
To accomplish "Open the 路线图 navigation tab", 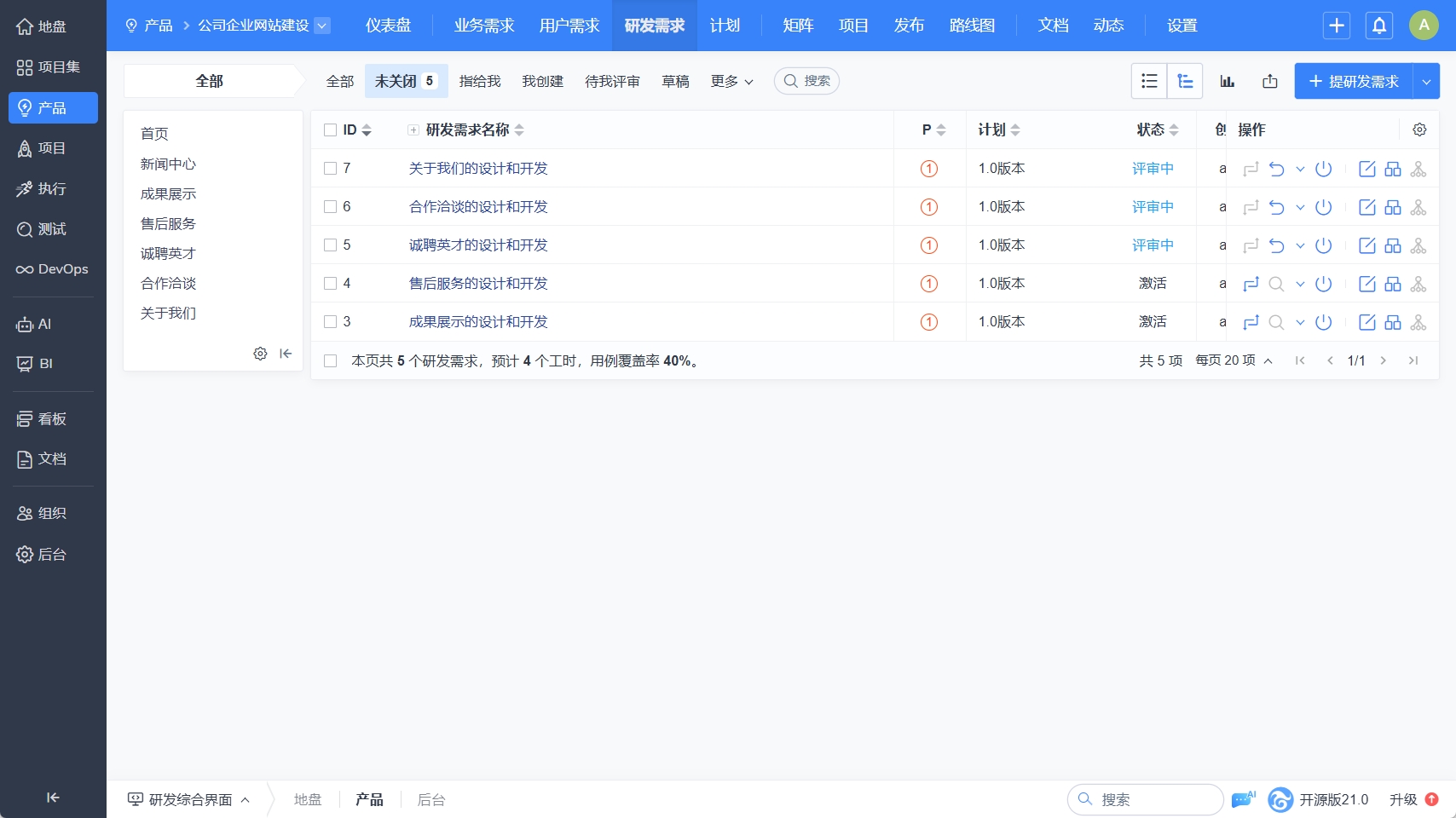I will (x=972, y=26).
